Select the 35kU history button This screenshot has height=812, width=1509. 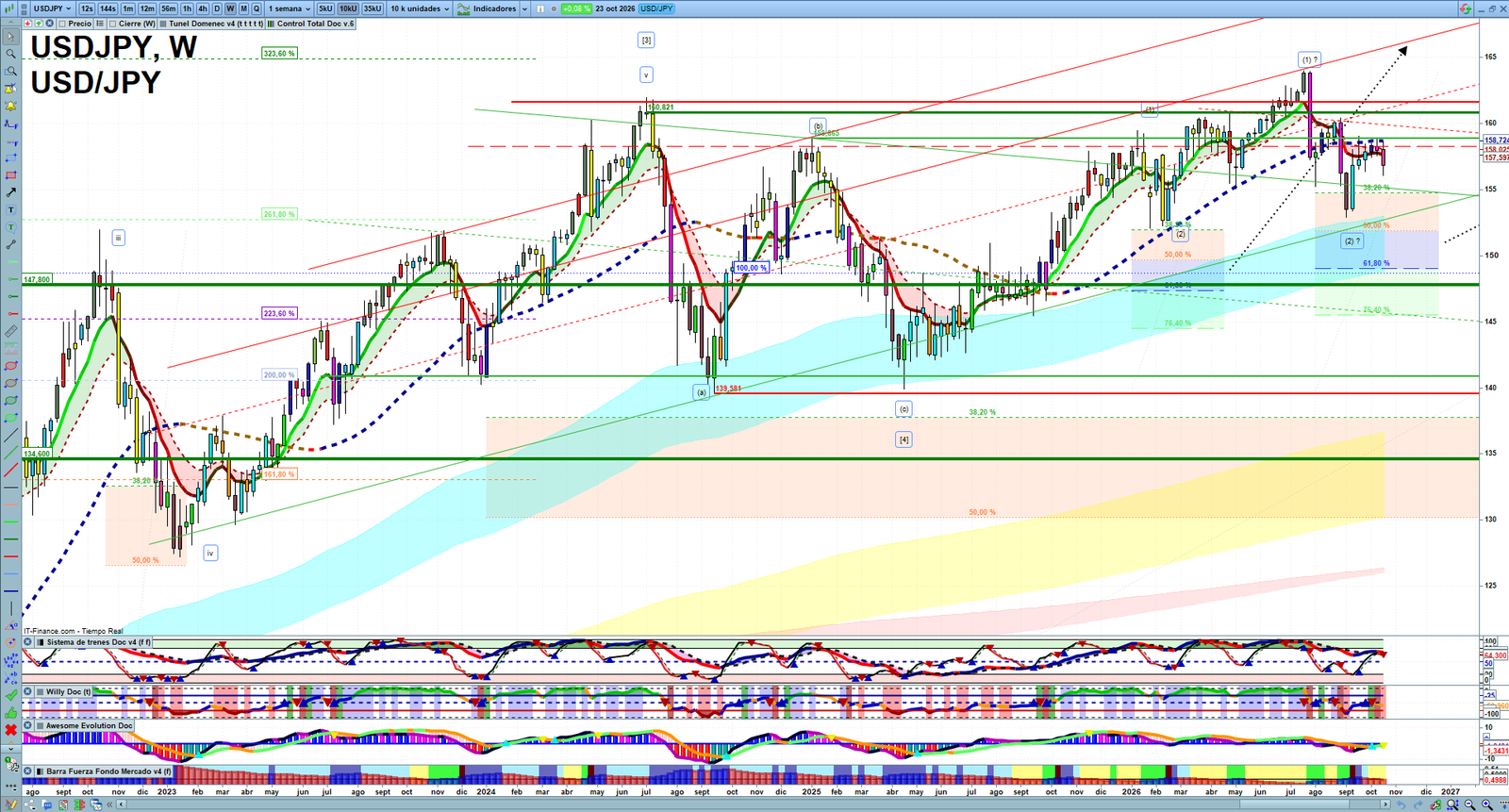373,8
